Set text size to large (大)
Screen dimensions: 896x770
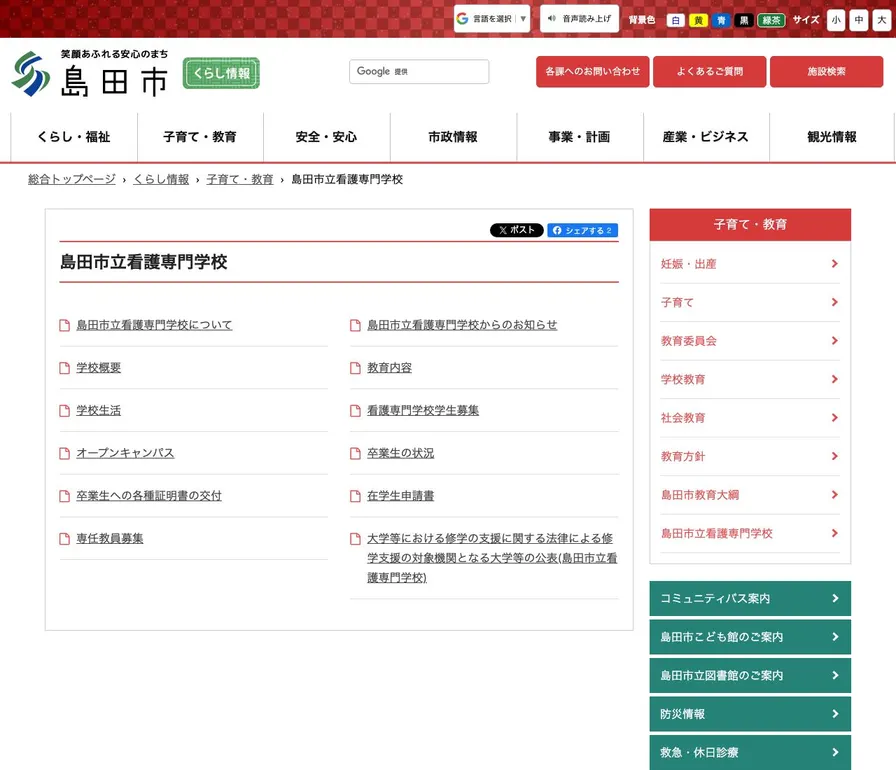[x=882, y=20]
